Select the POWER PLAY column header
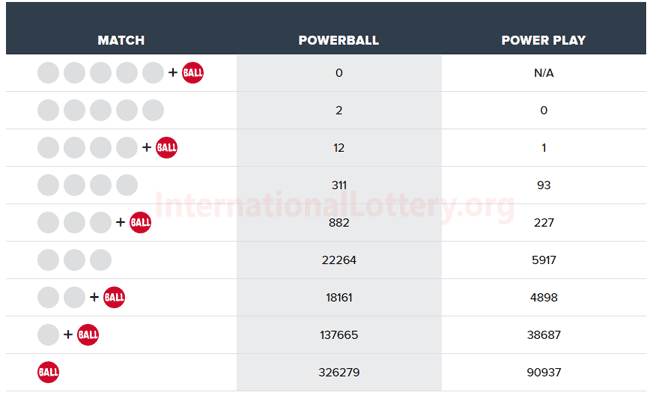 point(543,40)
